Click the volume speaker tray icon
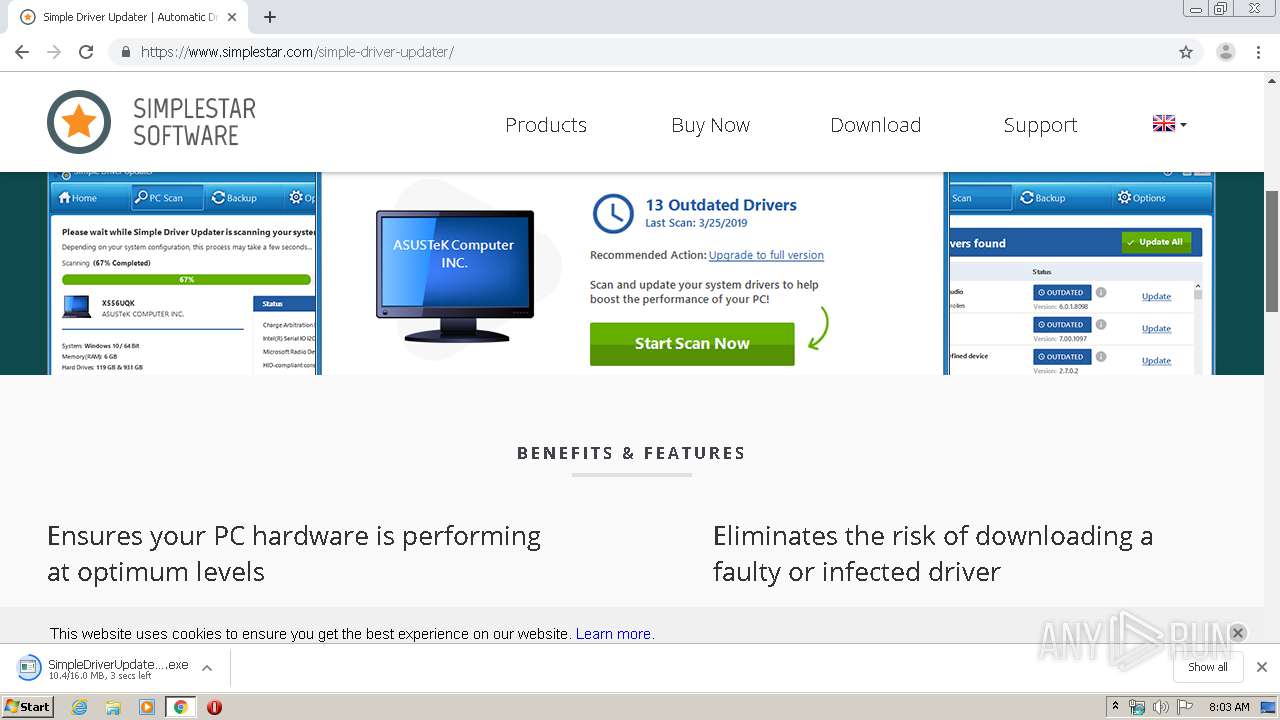This screenshot has width=1280, height=720. pyautogui.click(x=1161, y=707)
